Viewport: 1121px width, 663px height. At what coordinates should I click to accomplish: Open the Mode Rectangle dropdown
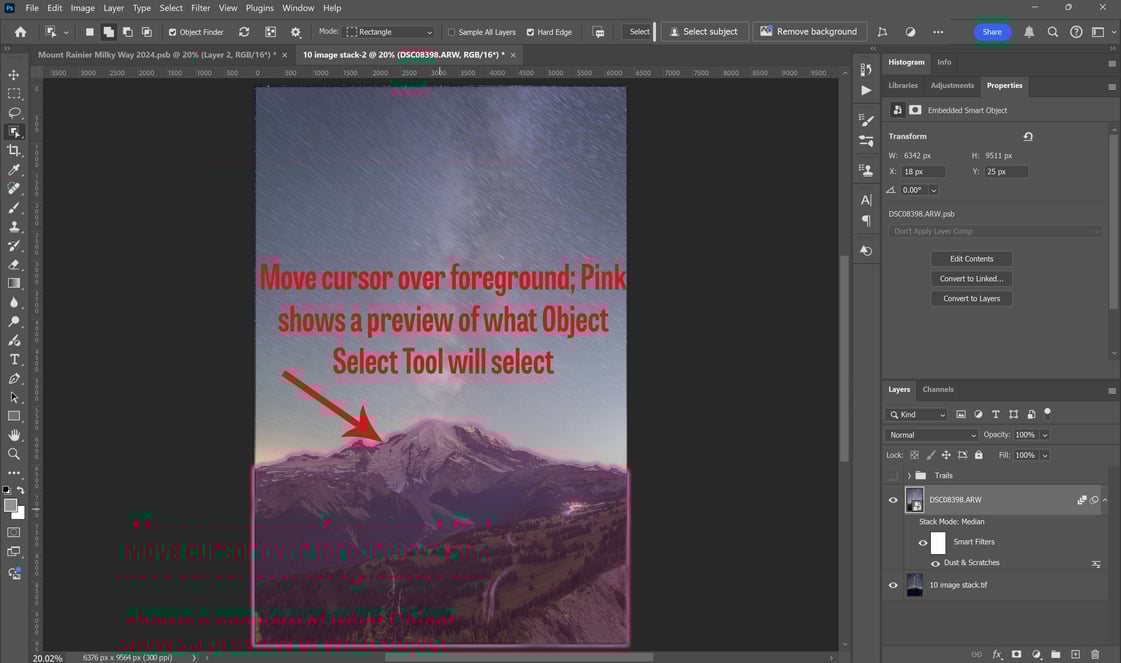[390, 32]
